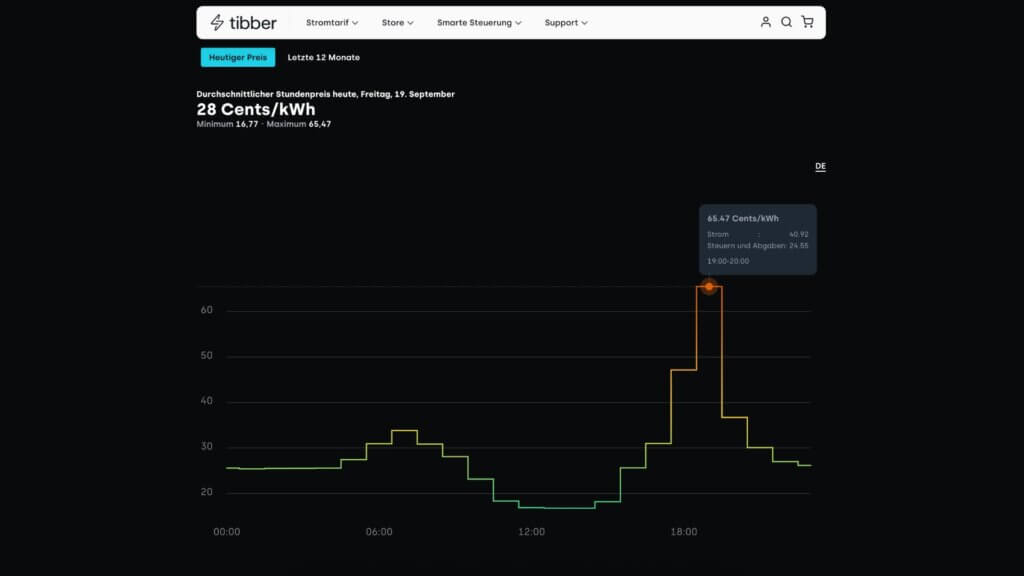Image resolution: width=1024 pixels, height=576 pixels.
Task: Expand the Store dropdown menu
Action: [x=397, y=22]
